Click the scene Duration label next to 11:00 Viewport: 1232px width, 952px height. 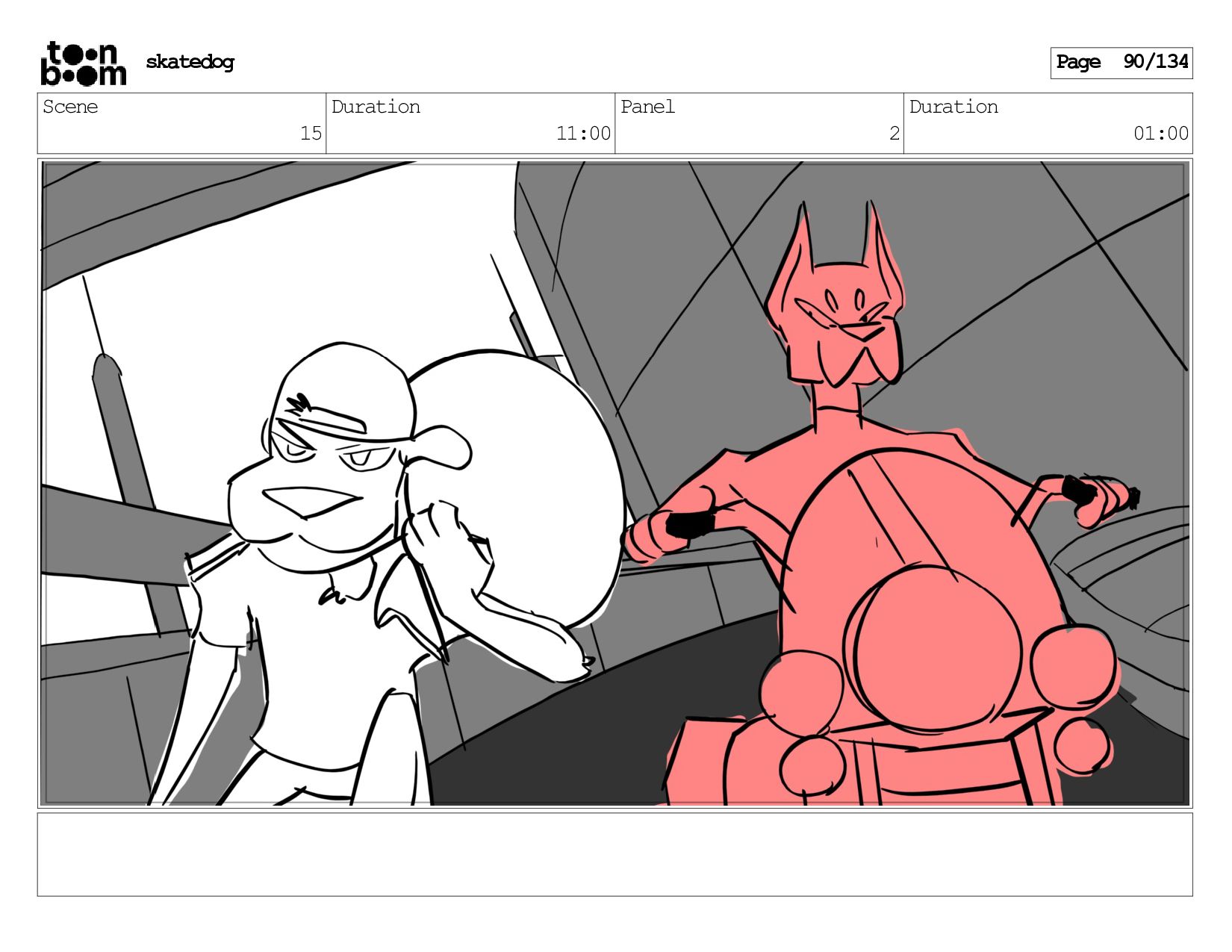(x=376, y=107)
